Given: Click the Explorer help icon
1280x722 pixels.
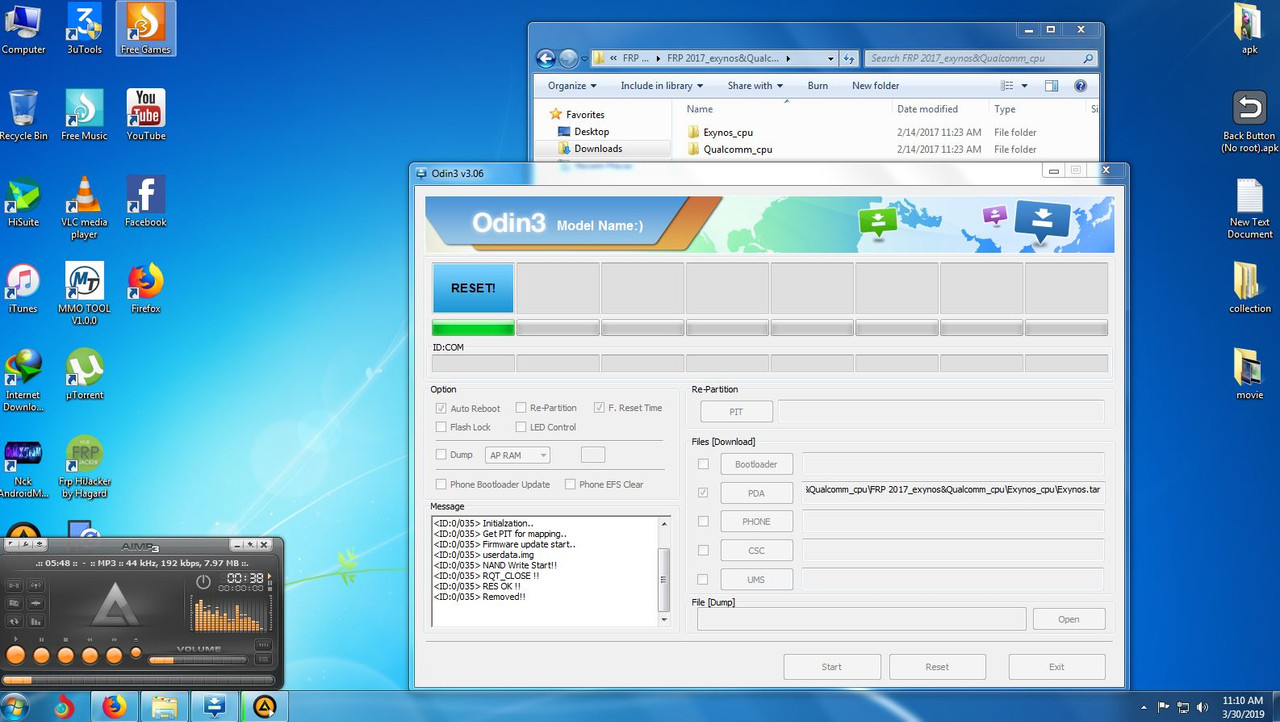Looking at the screenshot, I should tap(1080, 86).
